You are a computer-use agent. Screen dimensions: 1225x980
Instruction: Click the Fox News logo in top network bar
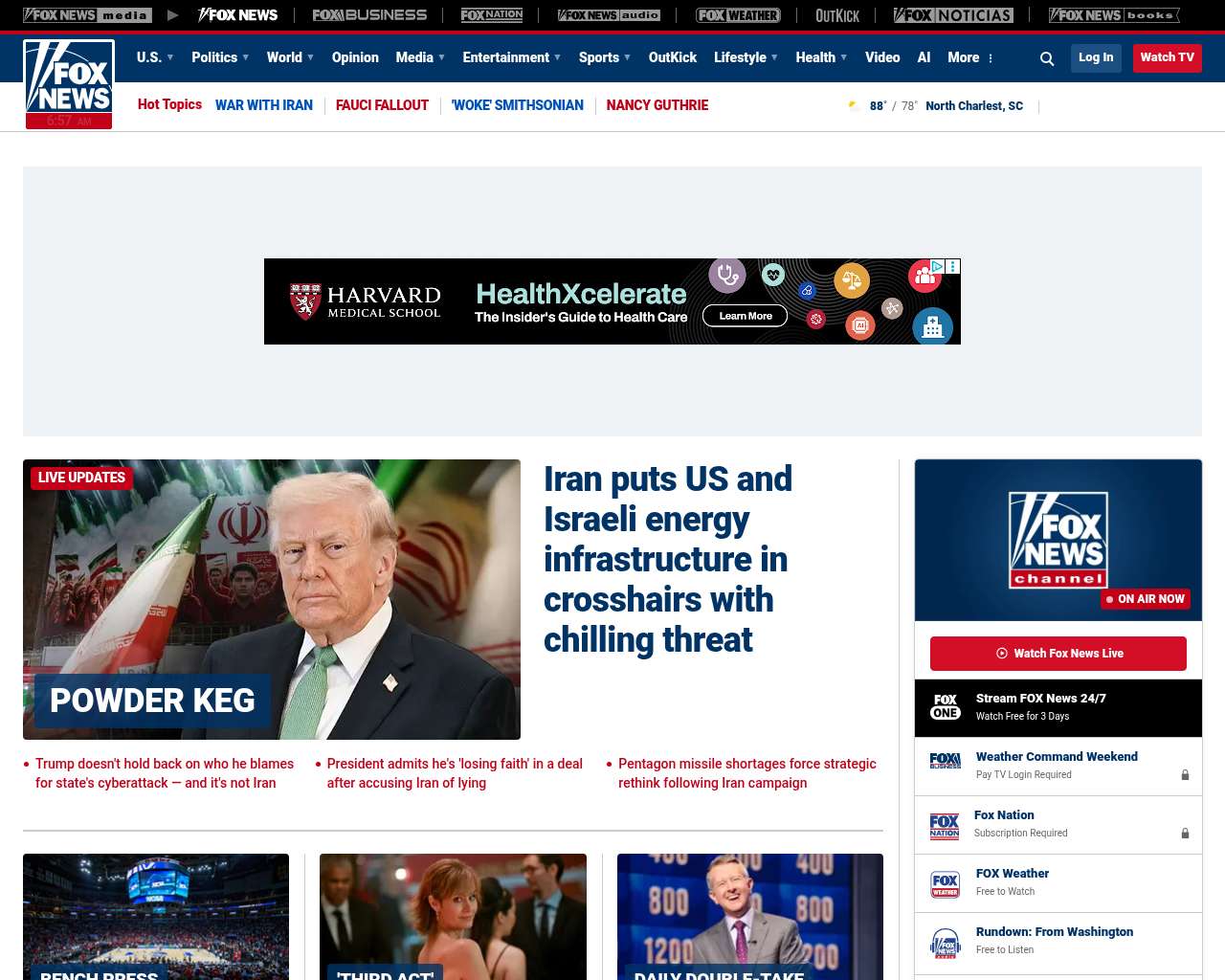(x=237, y=15)
